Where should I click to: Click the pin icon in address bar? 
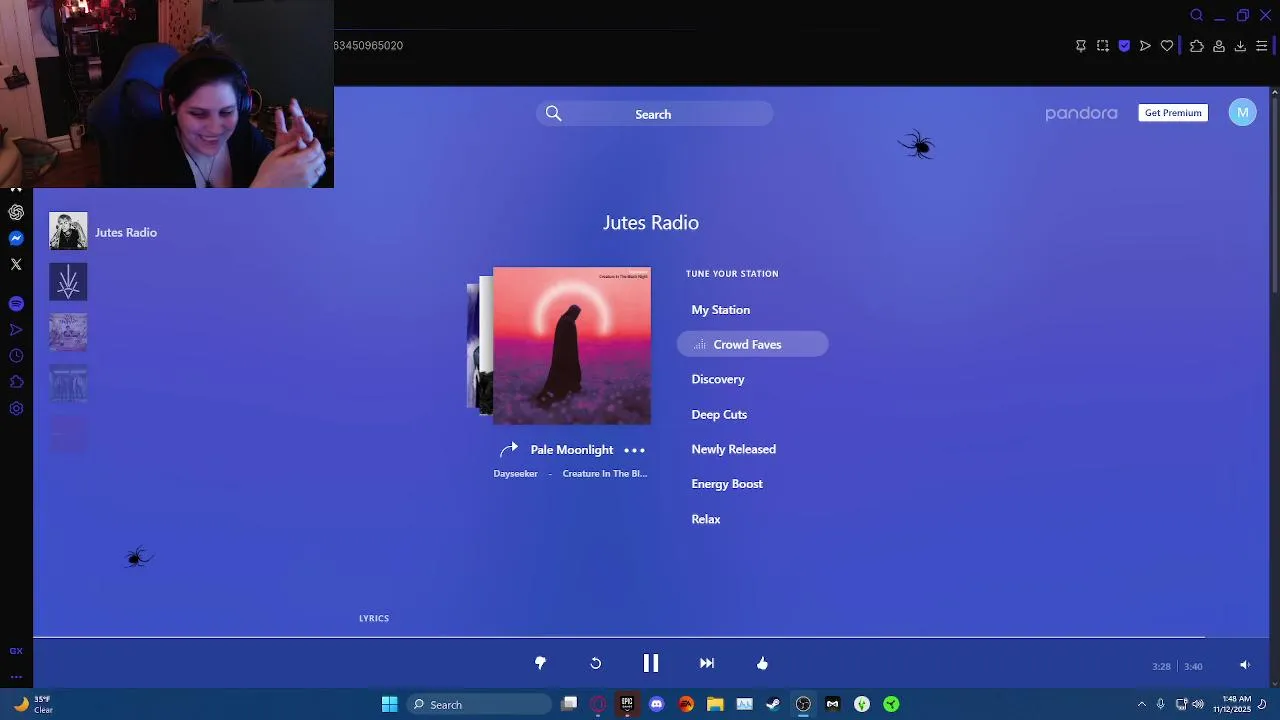point(1081,46)
